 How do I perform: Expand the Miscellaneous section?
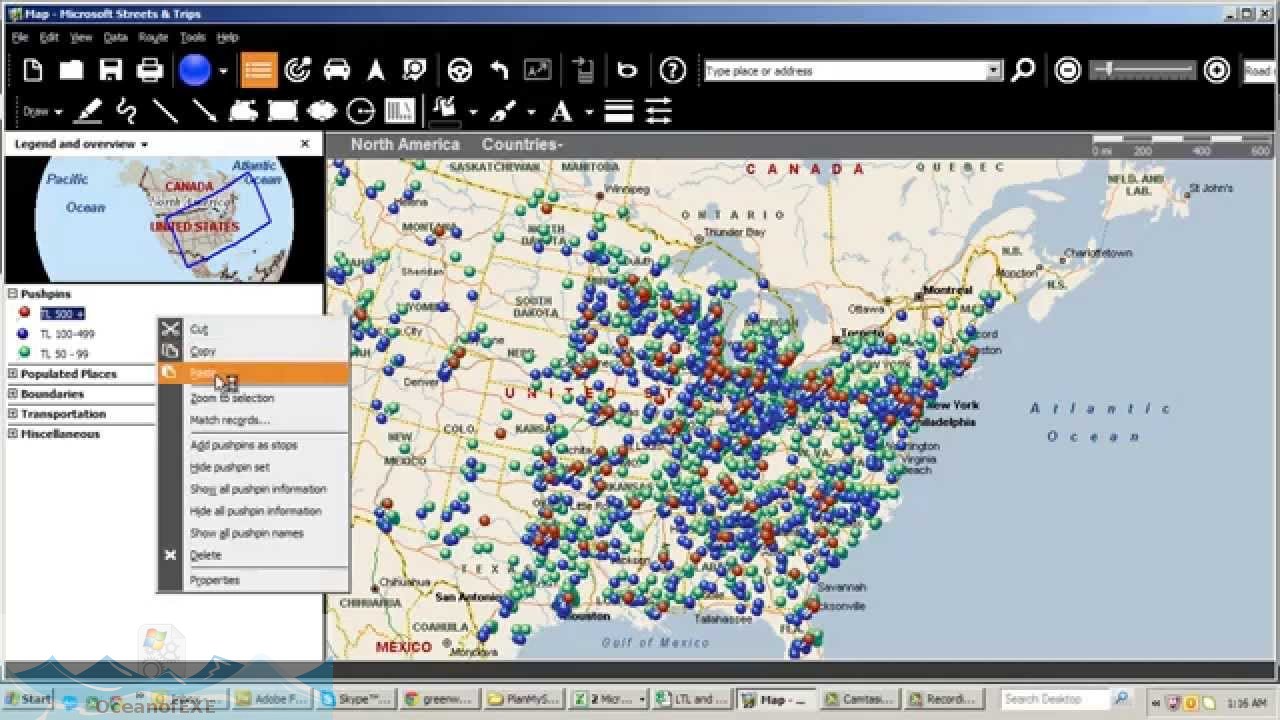[x=13, y=434]
